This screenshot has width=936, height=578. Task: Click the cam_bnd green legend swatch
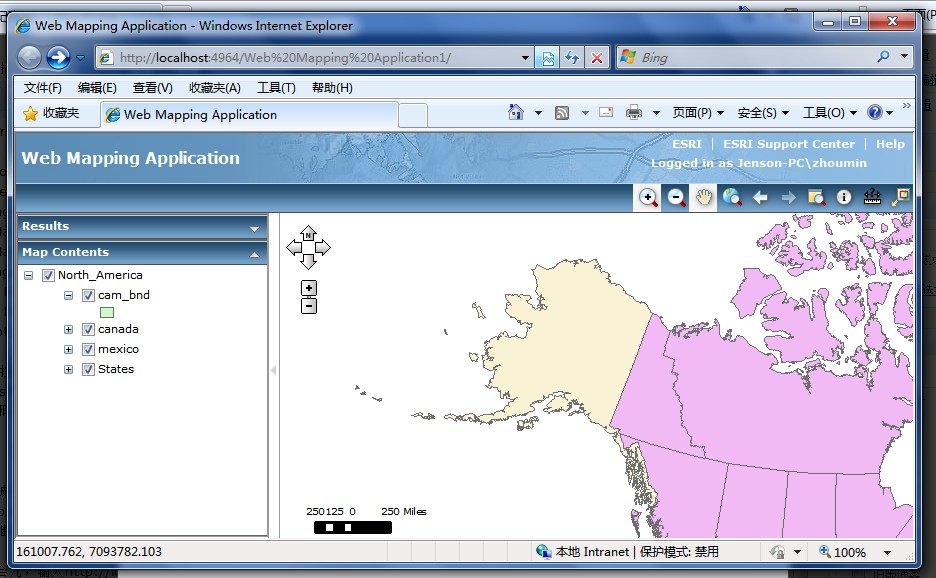point(107,312)
